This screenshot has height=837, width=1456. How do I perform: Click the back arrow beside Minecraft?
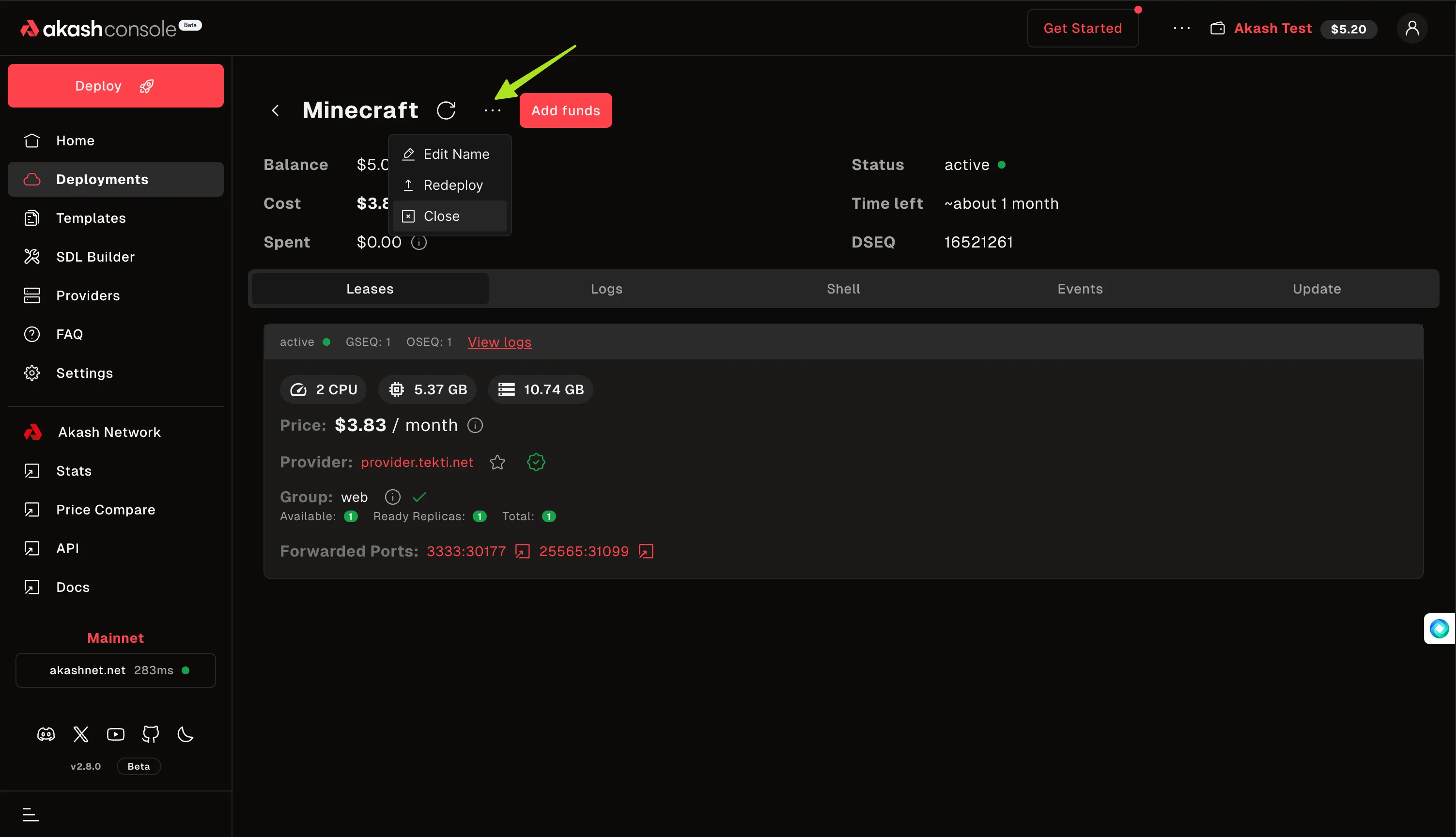(x=275, y=110)
